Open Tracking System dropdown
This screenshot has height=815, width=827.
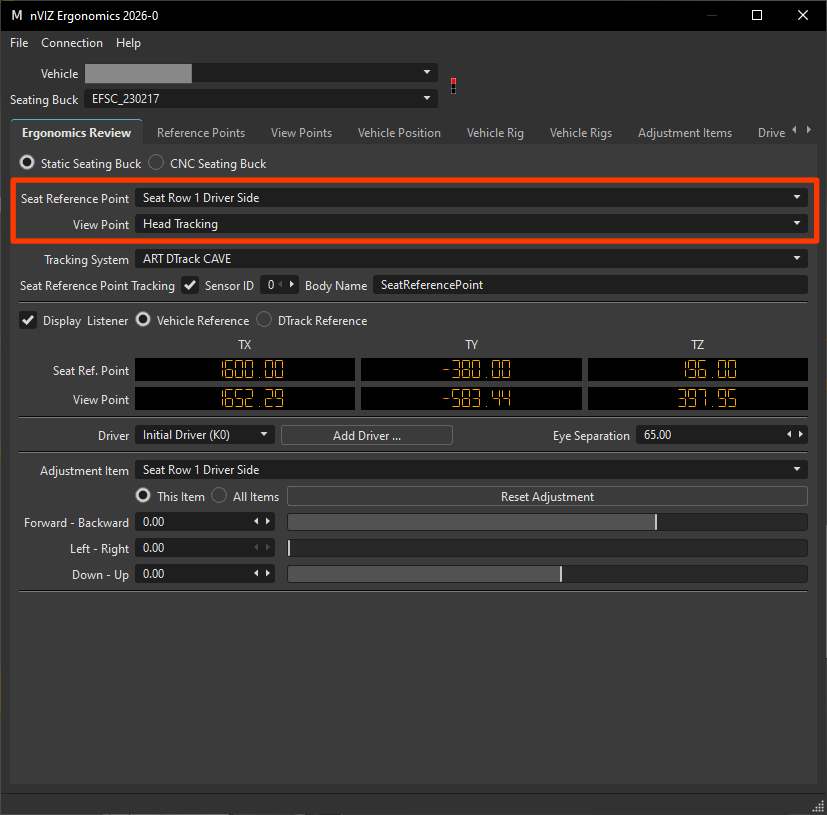[471, 258]
